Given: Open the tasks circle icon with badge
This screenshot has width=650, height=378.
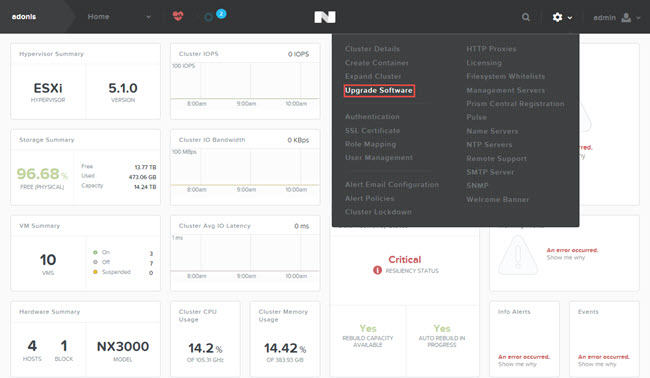Looking at the screenshot, I should (209, 17).
